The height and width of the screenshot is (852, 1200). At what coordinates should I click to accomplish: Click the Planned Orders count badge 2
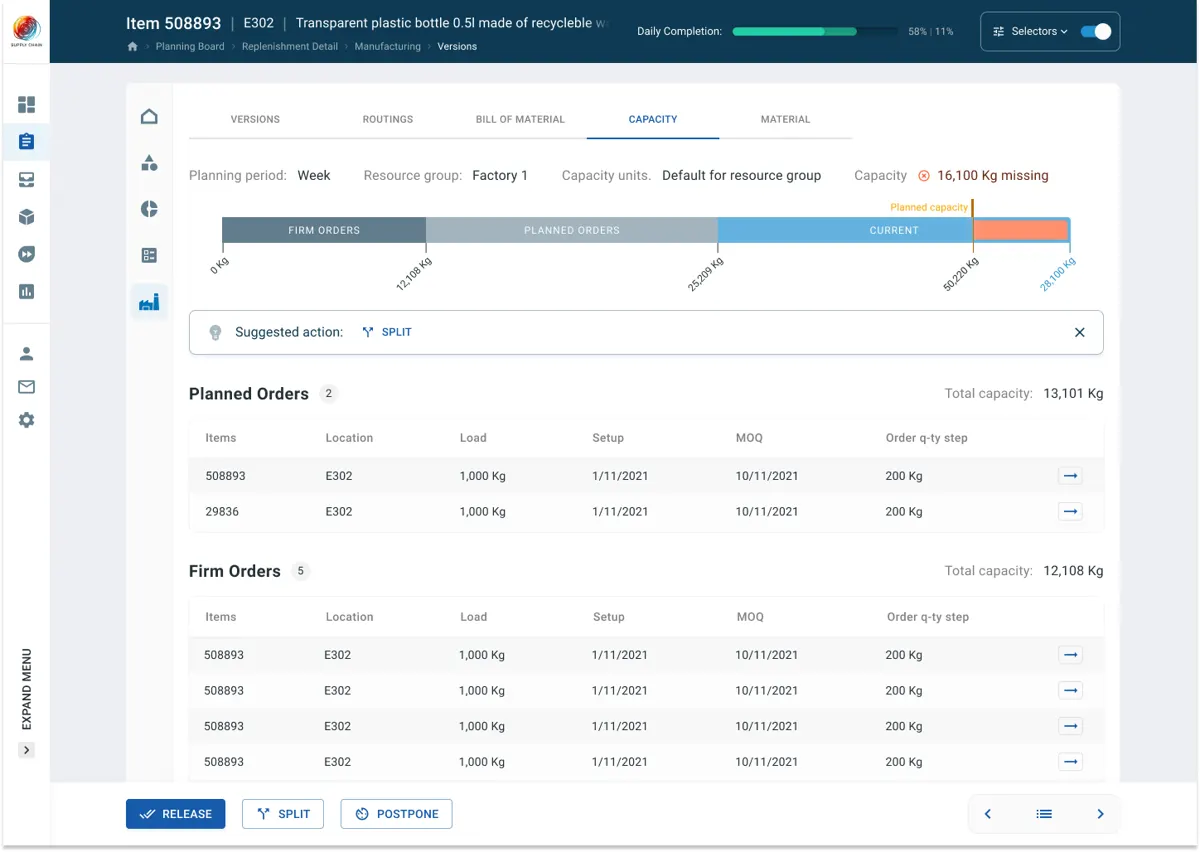pos(329,394)
